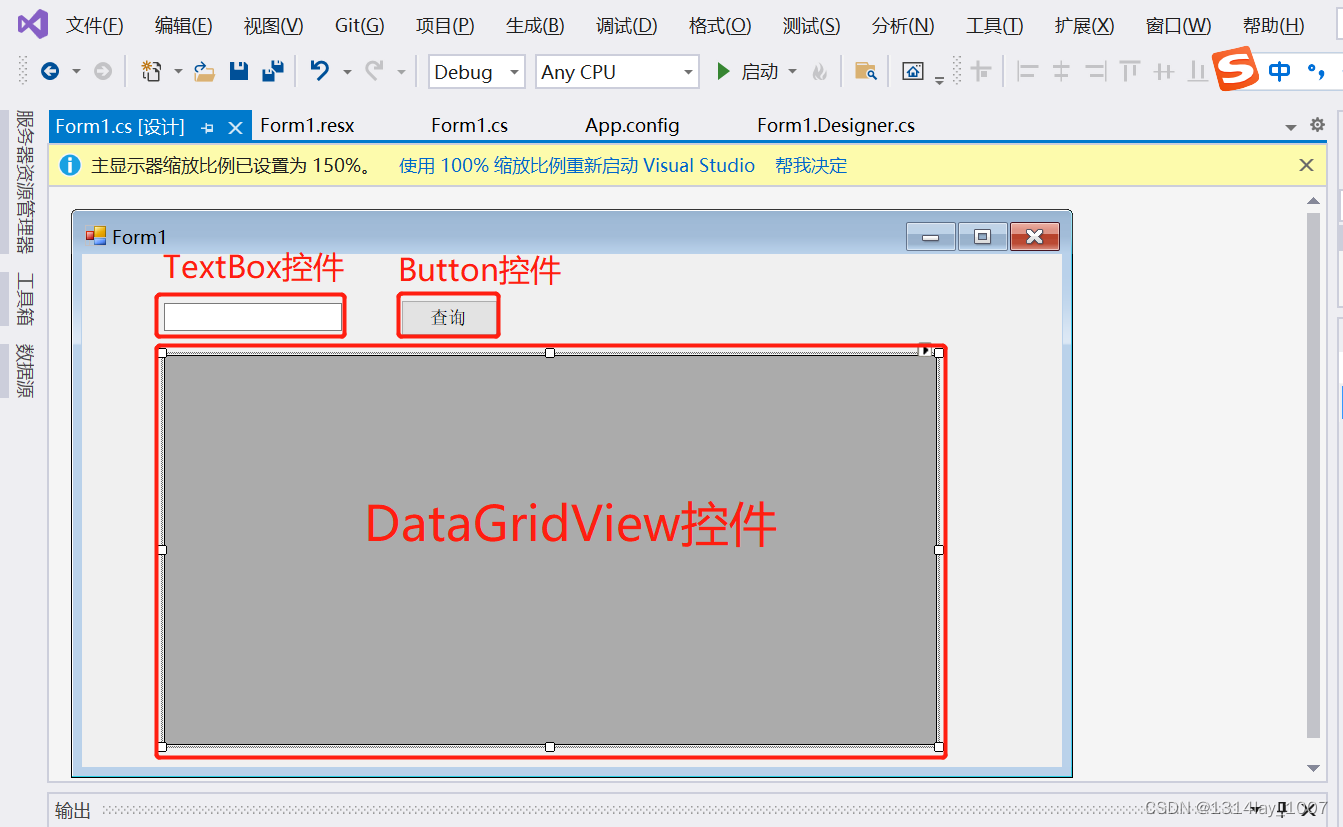Save all files with double-disk icon
Image resolution: width=1343 pixels, height=827 pixels.
click(273, 71)
